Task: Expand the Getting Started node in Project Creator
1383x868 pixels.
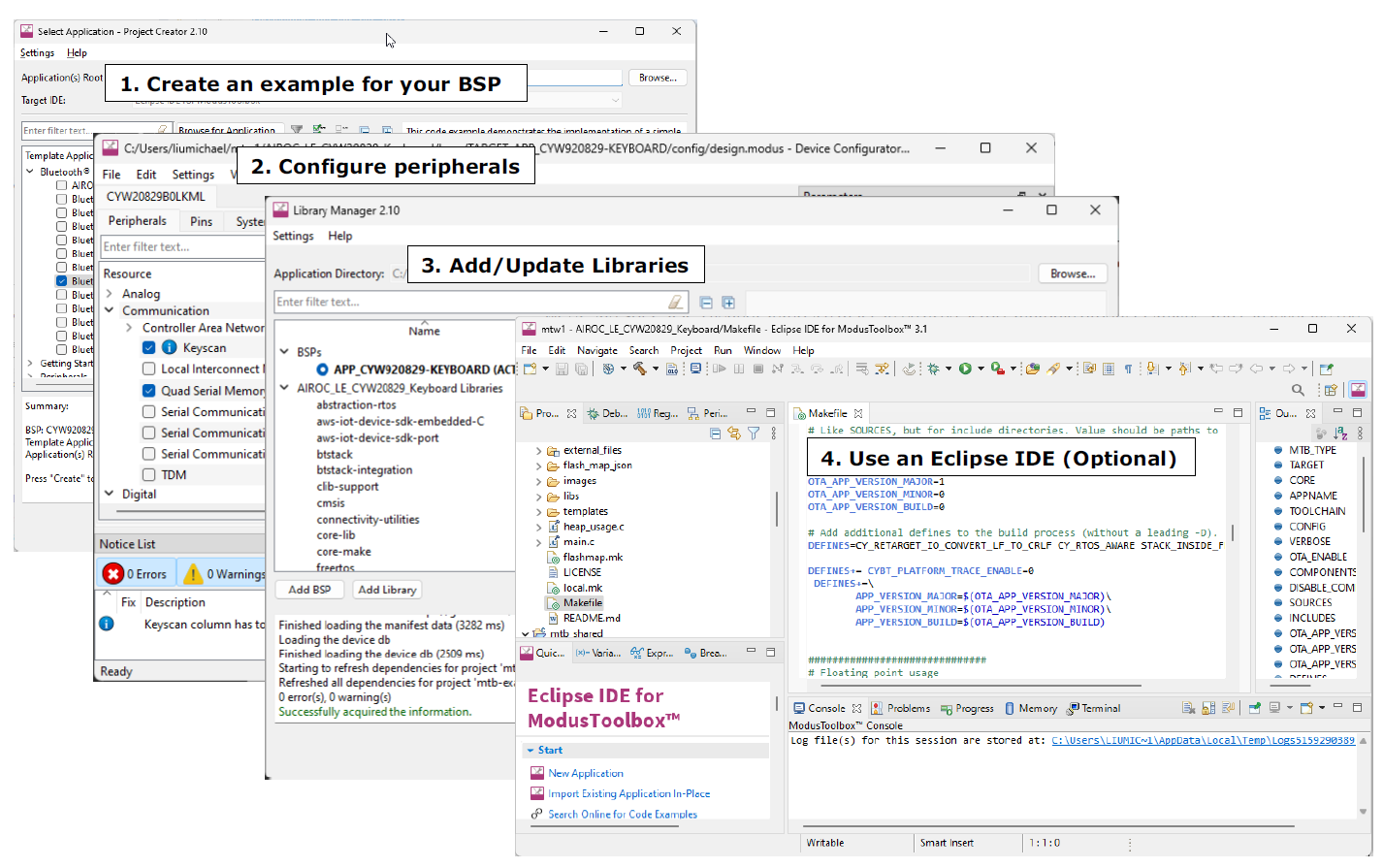Action: (30, 364)
